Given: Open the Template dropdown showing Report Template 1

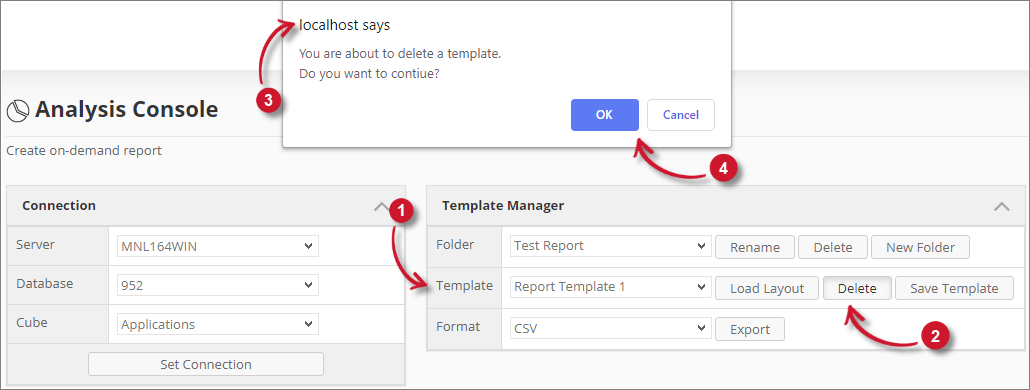Looking at the screenshot, I should click(610, 287).
